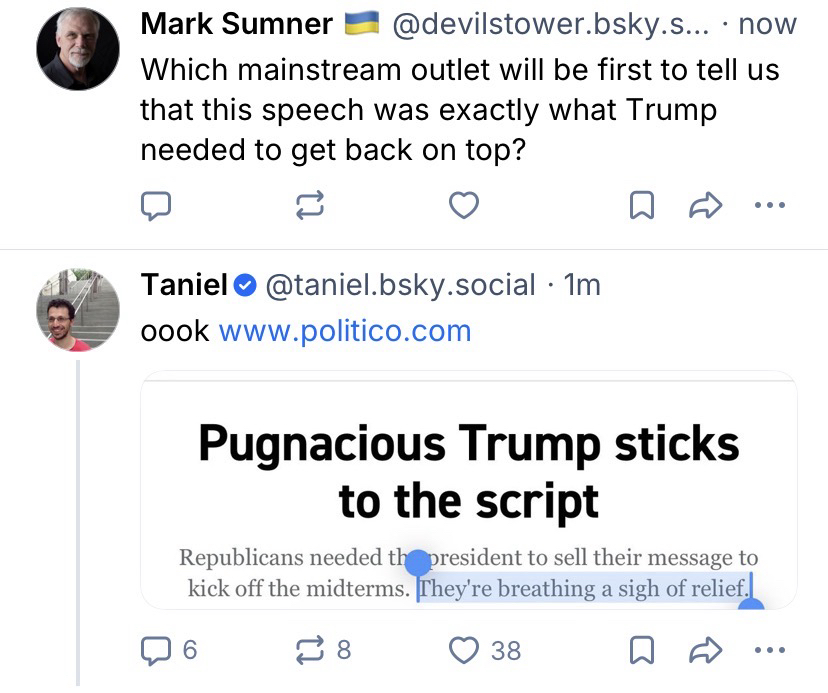This screenshot has width=828, height=693.
Task: Open more options on Mark Sumner's post
Action: [x=770, y=206]
